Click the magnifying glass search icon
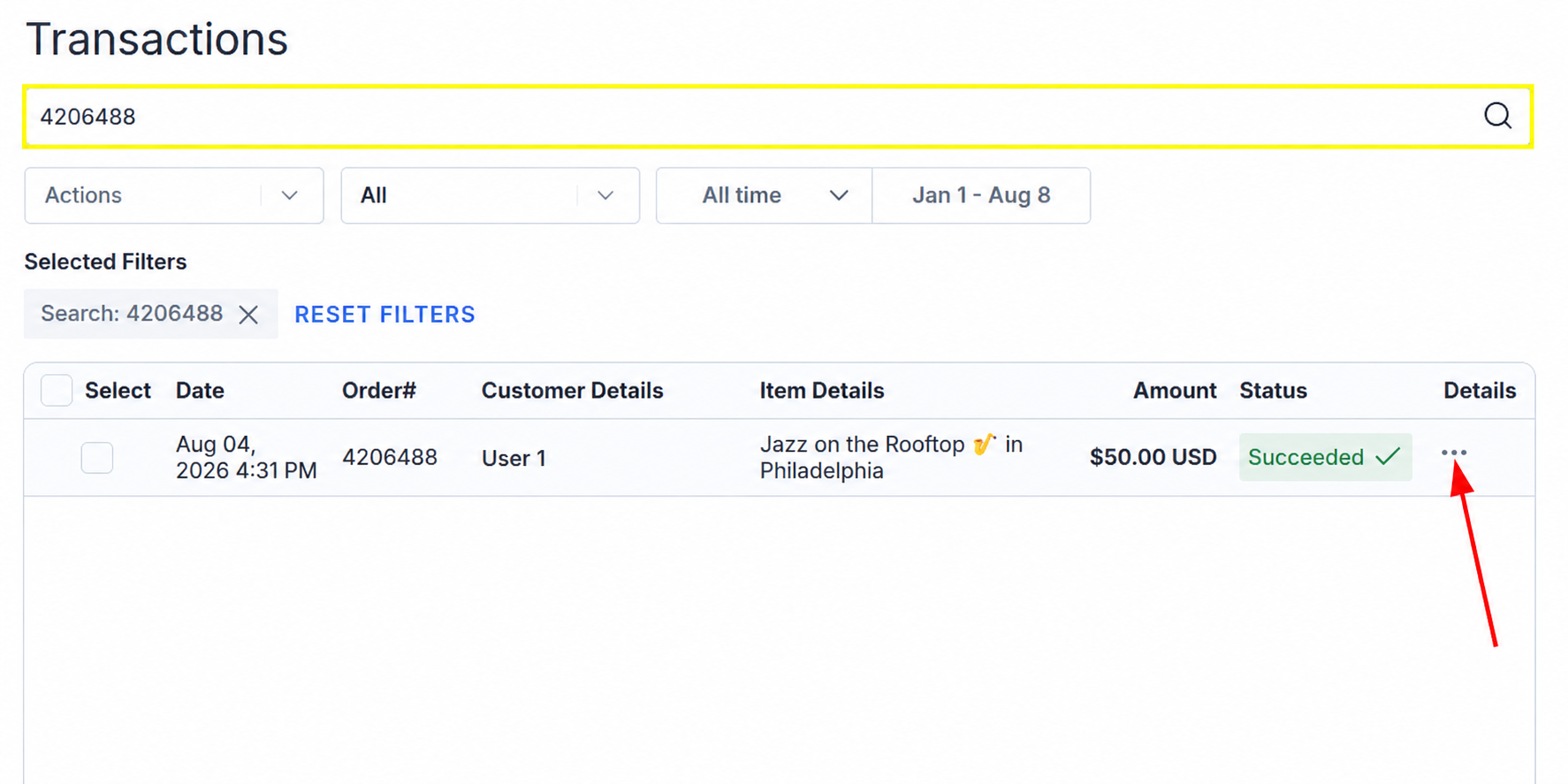Image resolution: width=1568 pixels, height=784 pixels. tap(1497, 116)
